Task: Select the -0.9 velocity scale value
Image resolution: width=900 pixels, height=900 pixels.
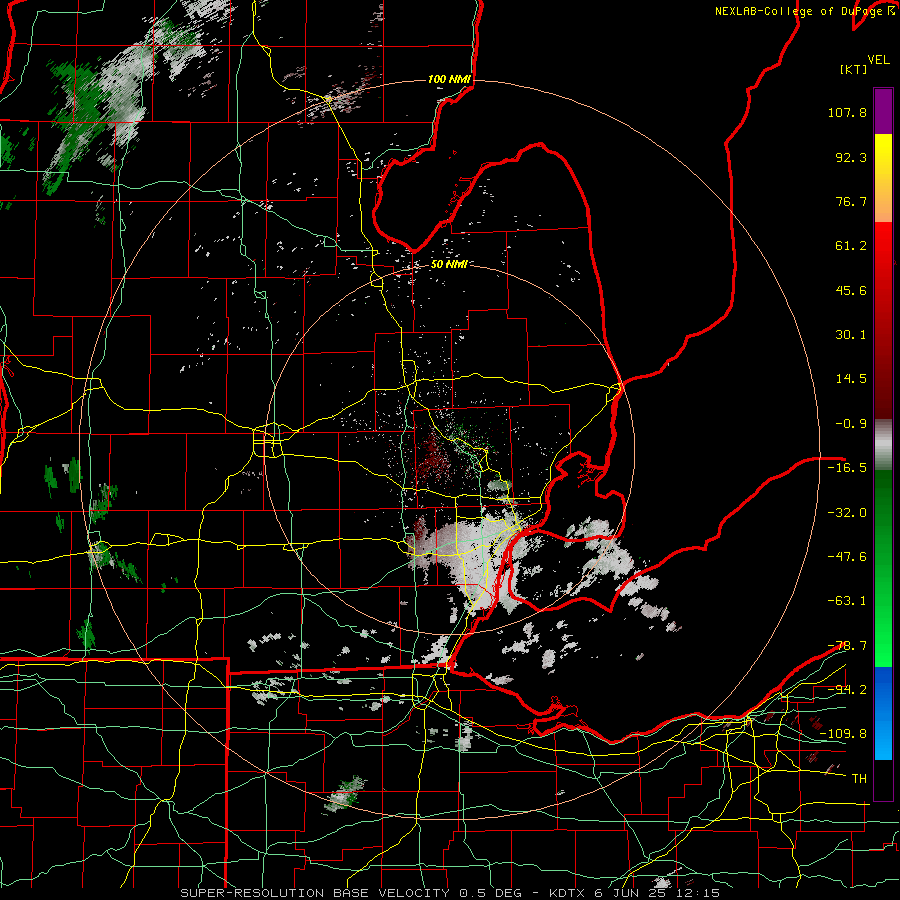Action: [x=851, y=424]
